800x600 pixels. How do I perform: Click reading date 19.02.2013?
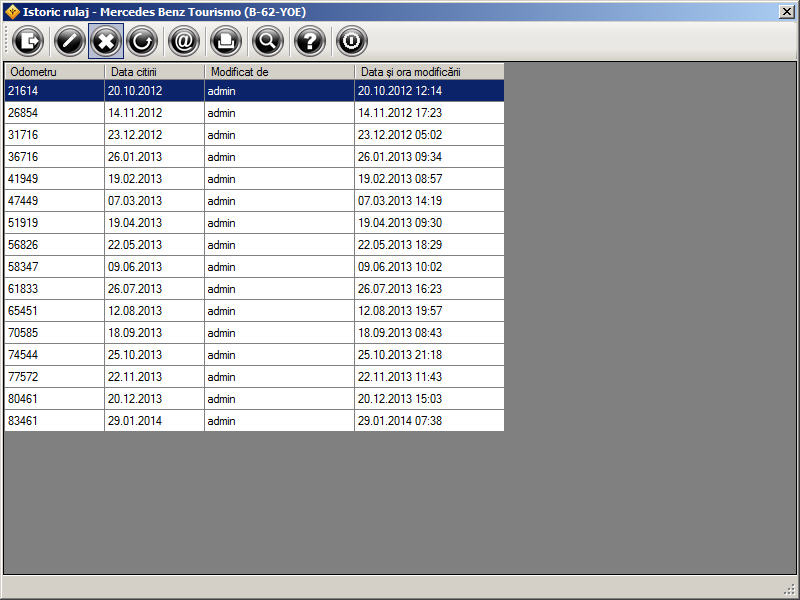[x=135, y=179]
